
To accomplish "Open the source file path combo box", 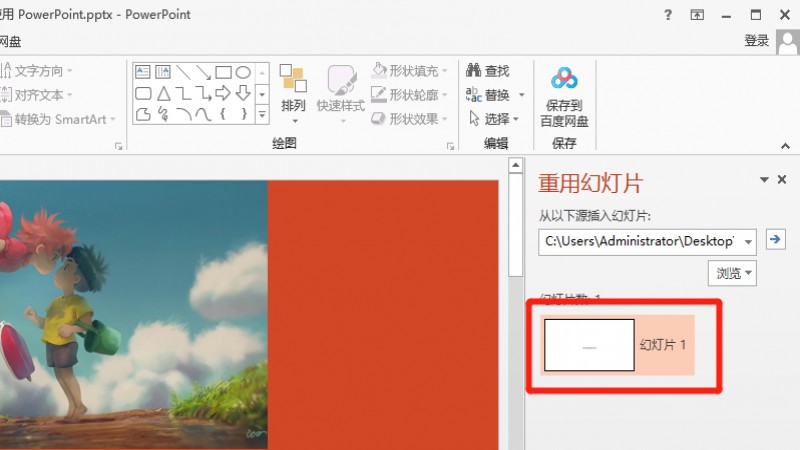I will click(647, 241).
